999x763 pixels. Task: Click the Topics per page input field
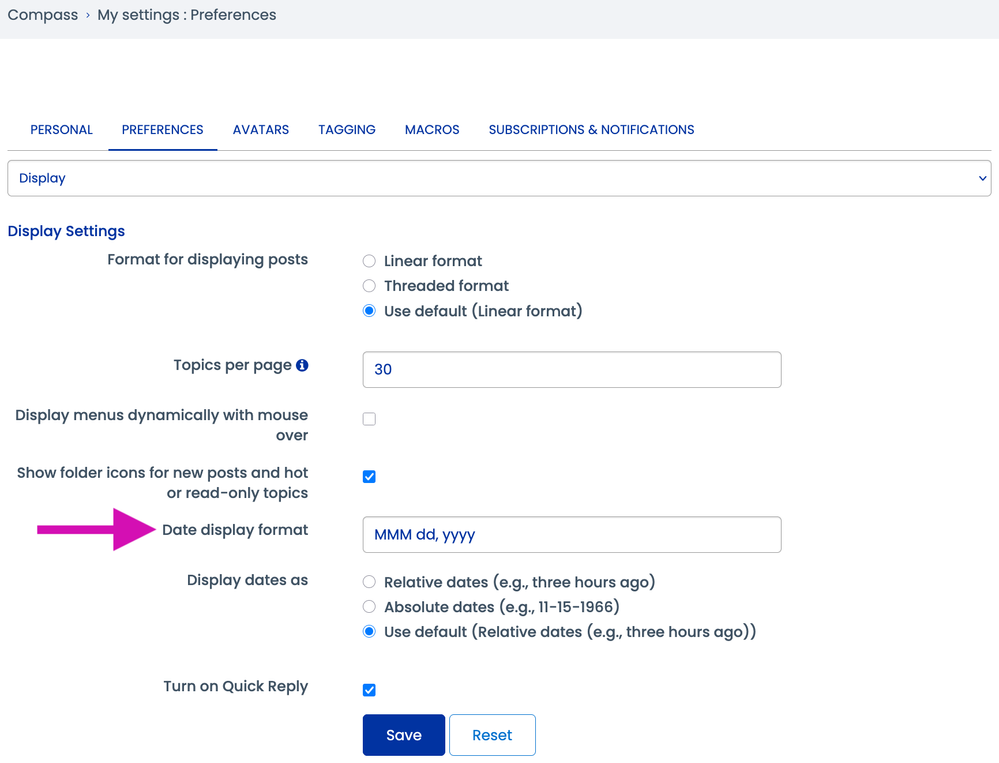tap(571, 370)
